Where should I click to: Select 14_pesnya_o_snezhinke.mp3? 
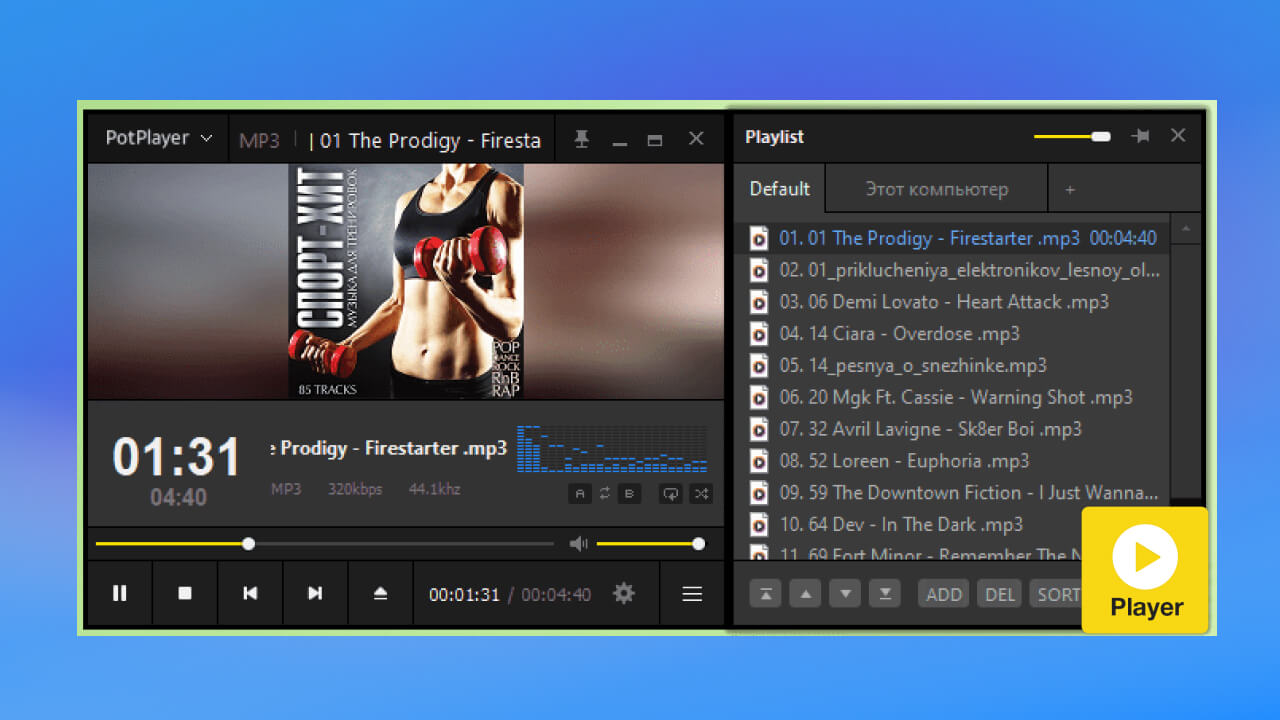[953, 365]
